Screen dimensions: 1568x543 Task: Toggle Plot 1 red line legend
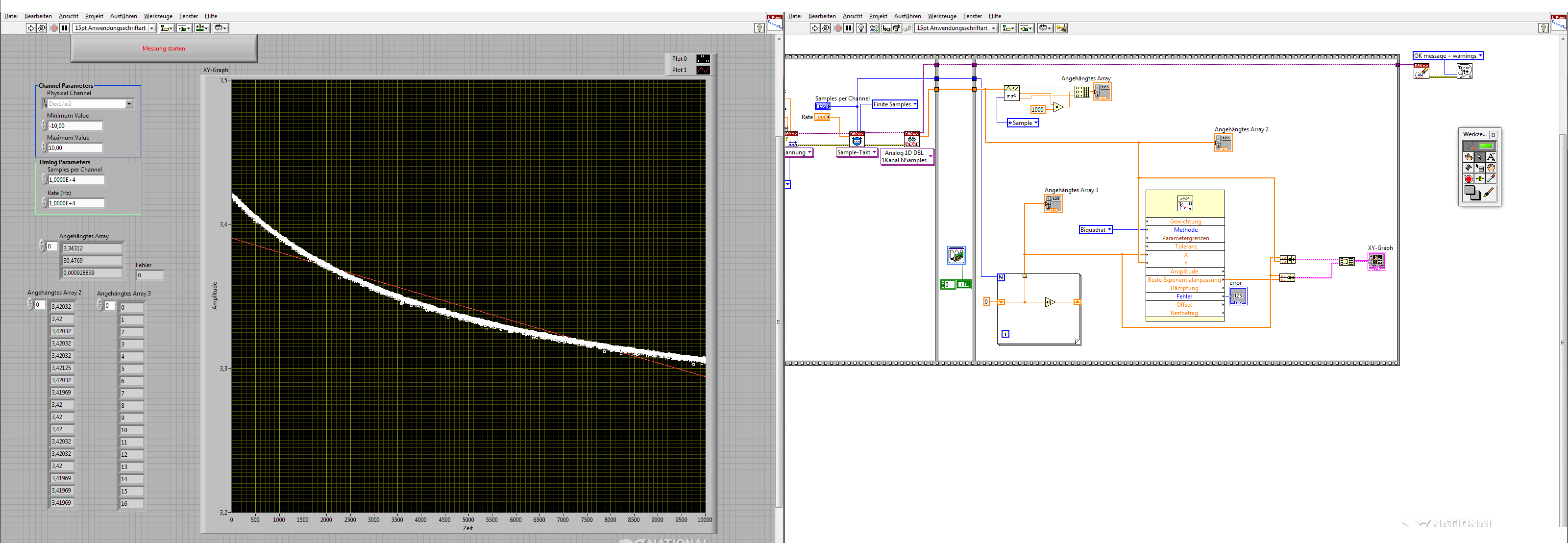pyautogui.click(x=703, y=70)
